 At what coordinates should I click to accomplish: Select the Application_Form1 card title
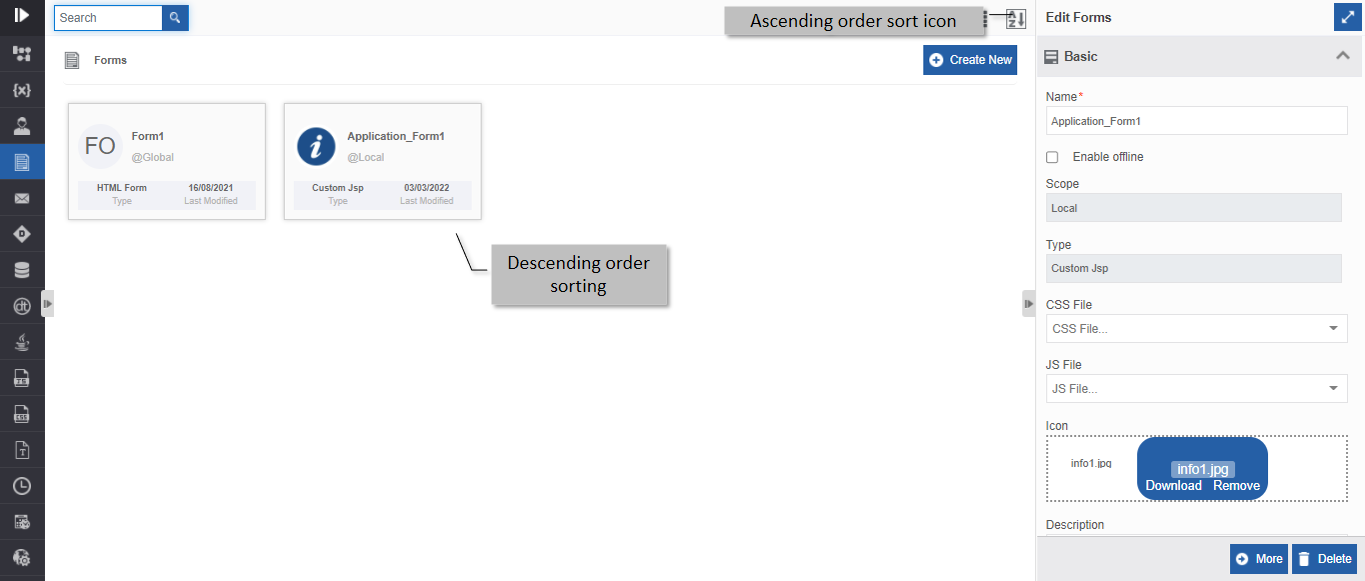click(396, 136)
